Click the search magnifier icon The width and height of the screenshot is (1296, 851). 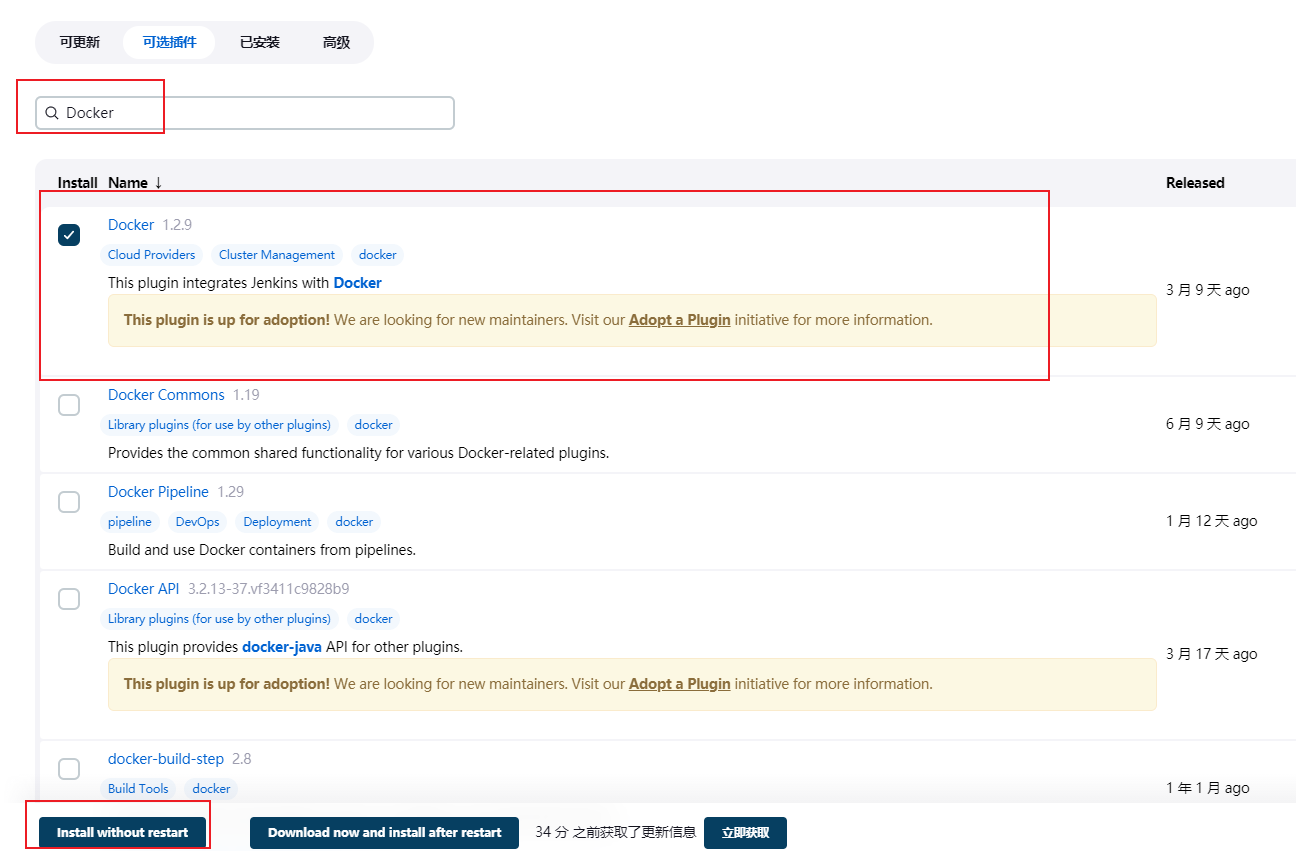tap(52, 113)
